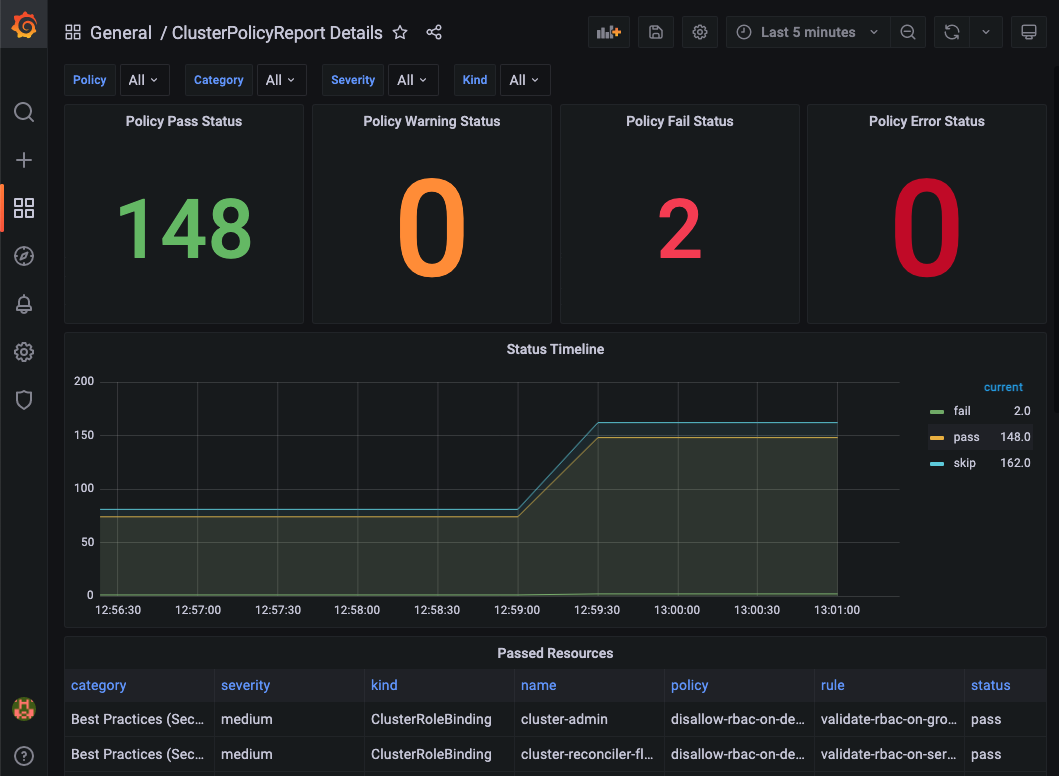Open the Alerting bell icon
The width and height of the screenshot is (1059, 776).
(x=24, y=304)
